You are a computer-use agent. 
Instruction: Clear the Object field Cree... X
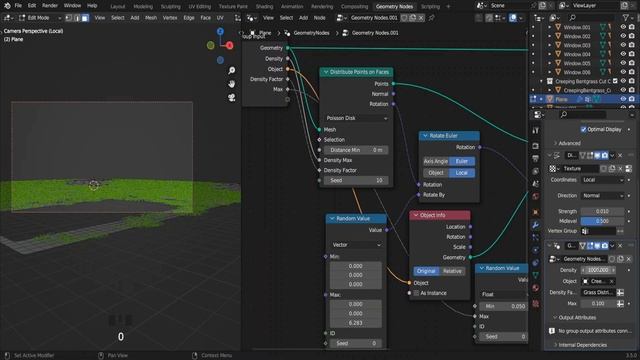[611, 282]
